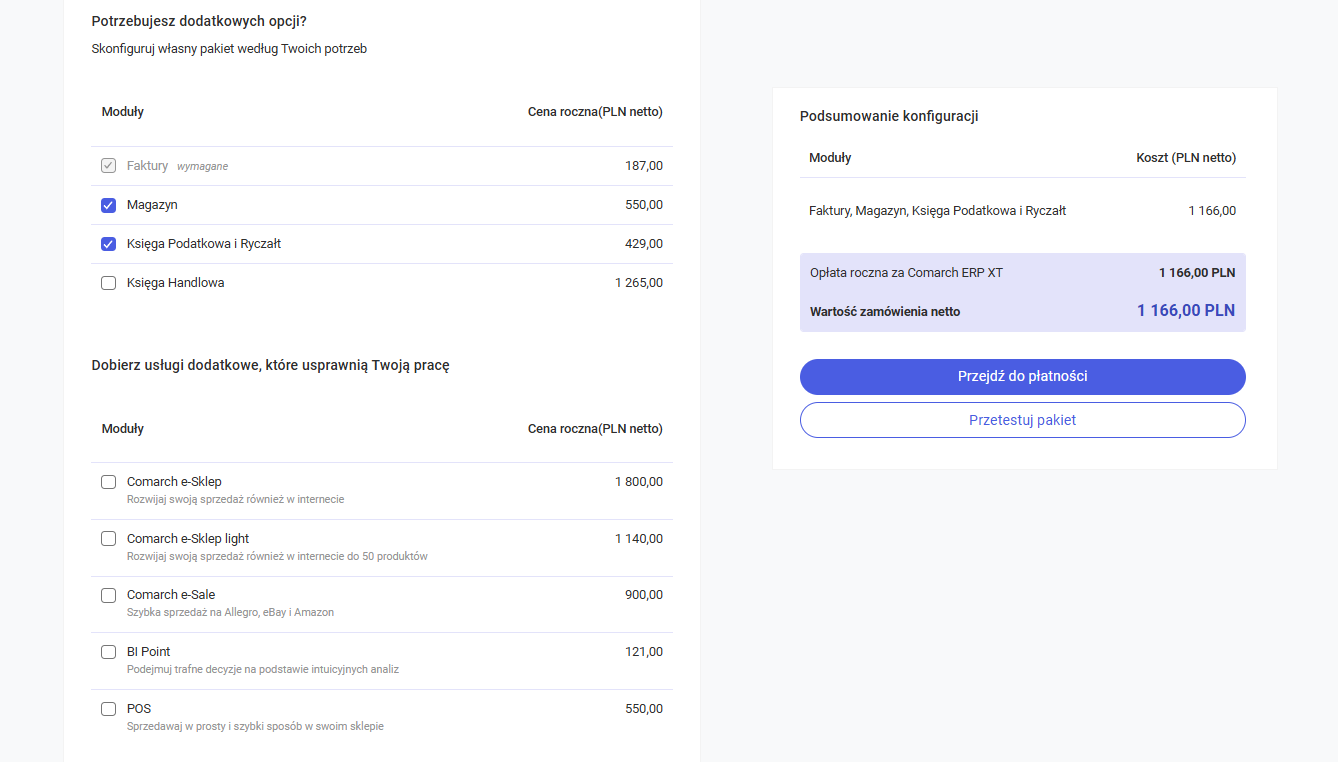Uncheck the Magazyn module checkbox

[109, 205]
